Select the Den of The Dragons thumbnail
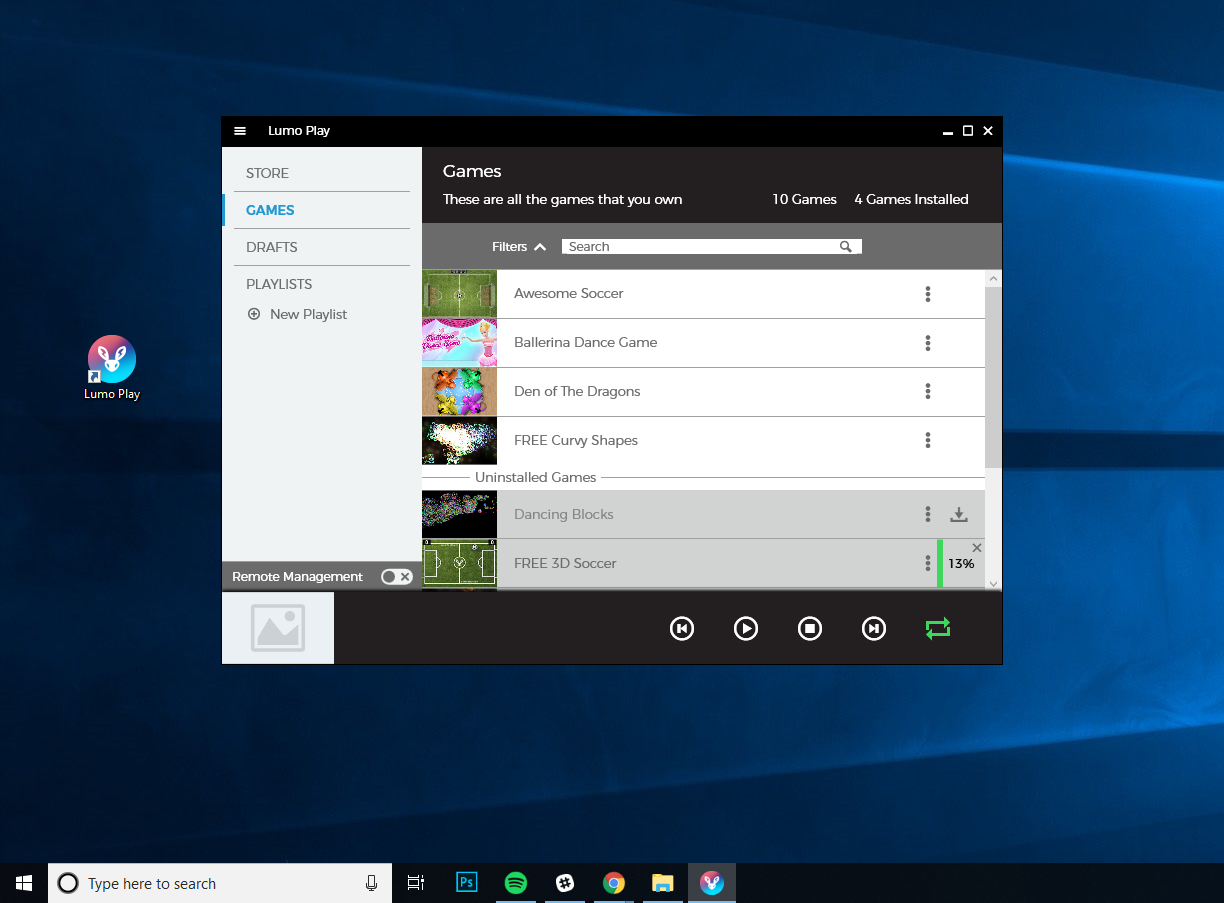This screenshot has width=1224, height=903. pos(459,392)
